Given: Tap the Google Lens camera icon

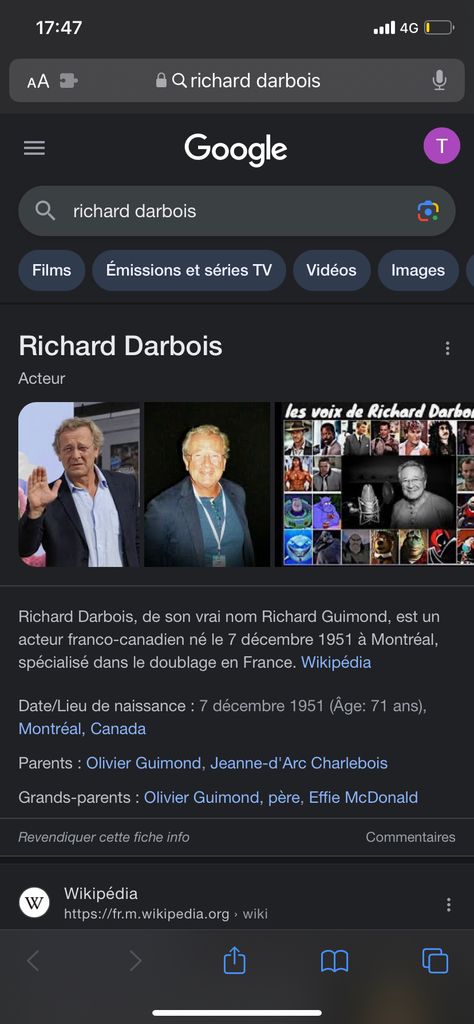Looking at the screenshot, I should [x=428, y=211].
